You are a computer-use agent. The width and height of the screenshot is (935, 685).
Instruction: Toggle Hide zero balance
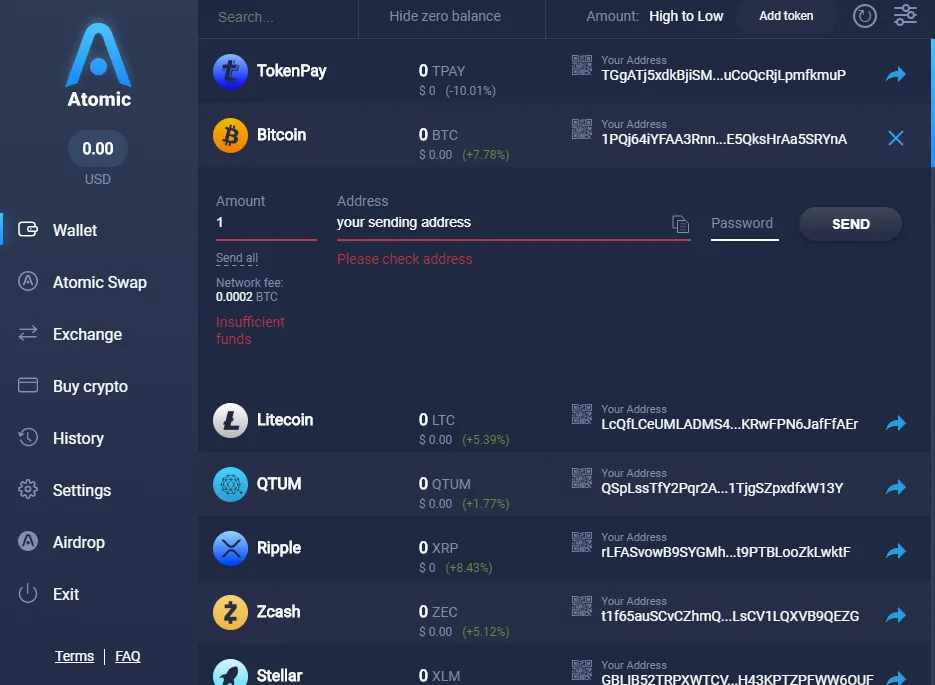[445, 16]
